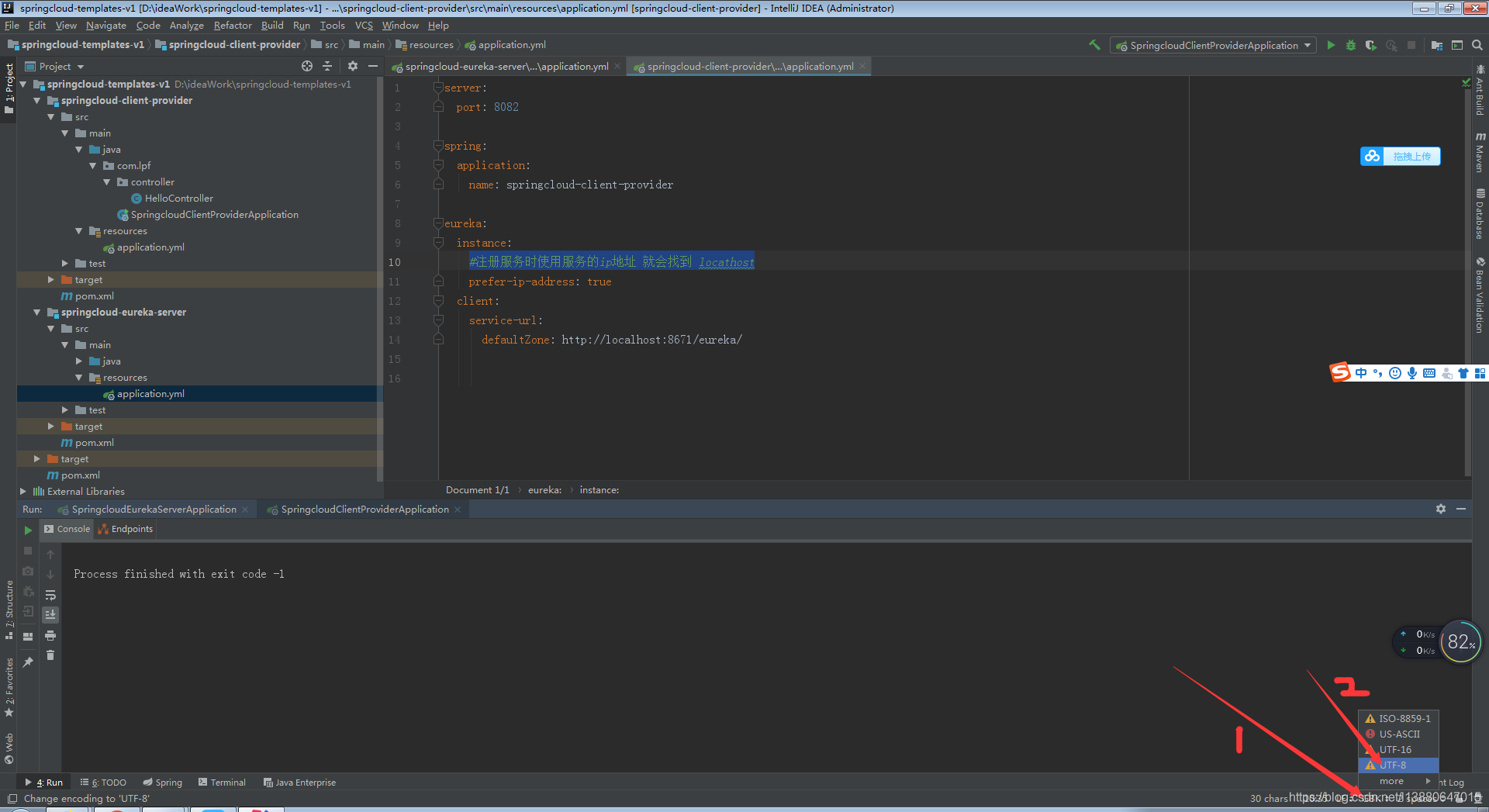Open Search Everywhere magnifier icon
Screen dimensions: 1489x812
tap(1477, 45)
